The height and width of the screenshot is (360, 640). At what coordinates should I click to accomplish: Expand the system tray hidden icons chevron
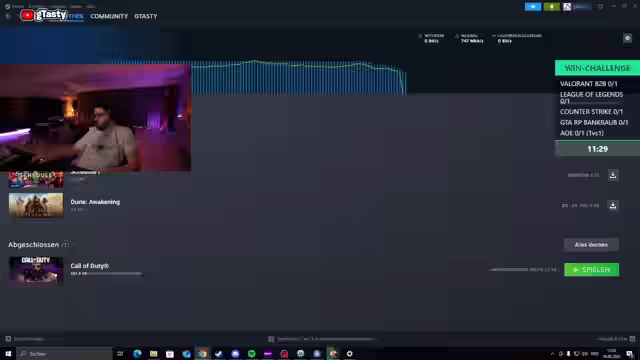[553, 353]
